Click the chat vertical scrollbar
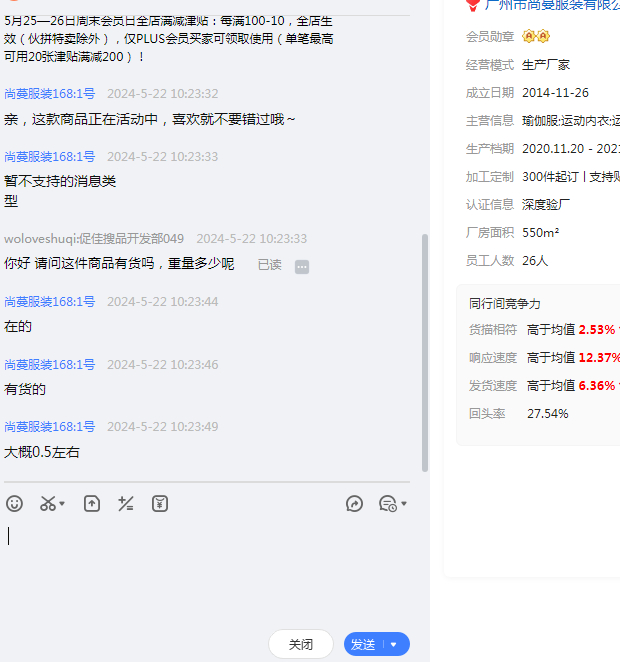Image resolution: width=620 pixels, height=662 pixels. pyautogui.click(x=425, y=350)
